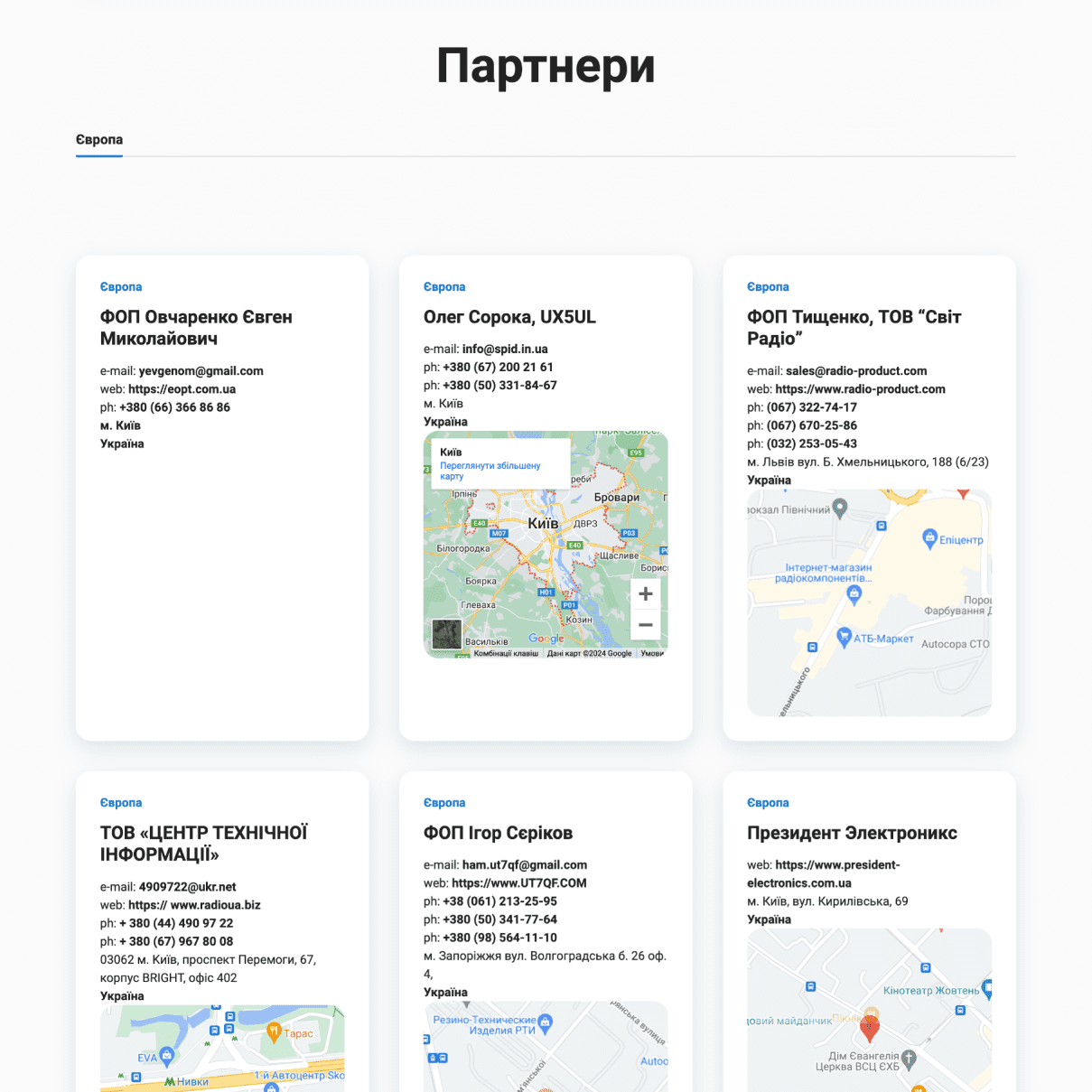Open 'Переглянути збільшену карту' link
Viewport: 1092px width, 1092px height.
pos(490,471)
